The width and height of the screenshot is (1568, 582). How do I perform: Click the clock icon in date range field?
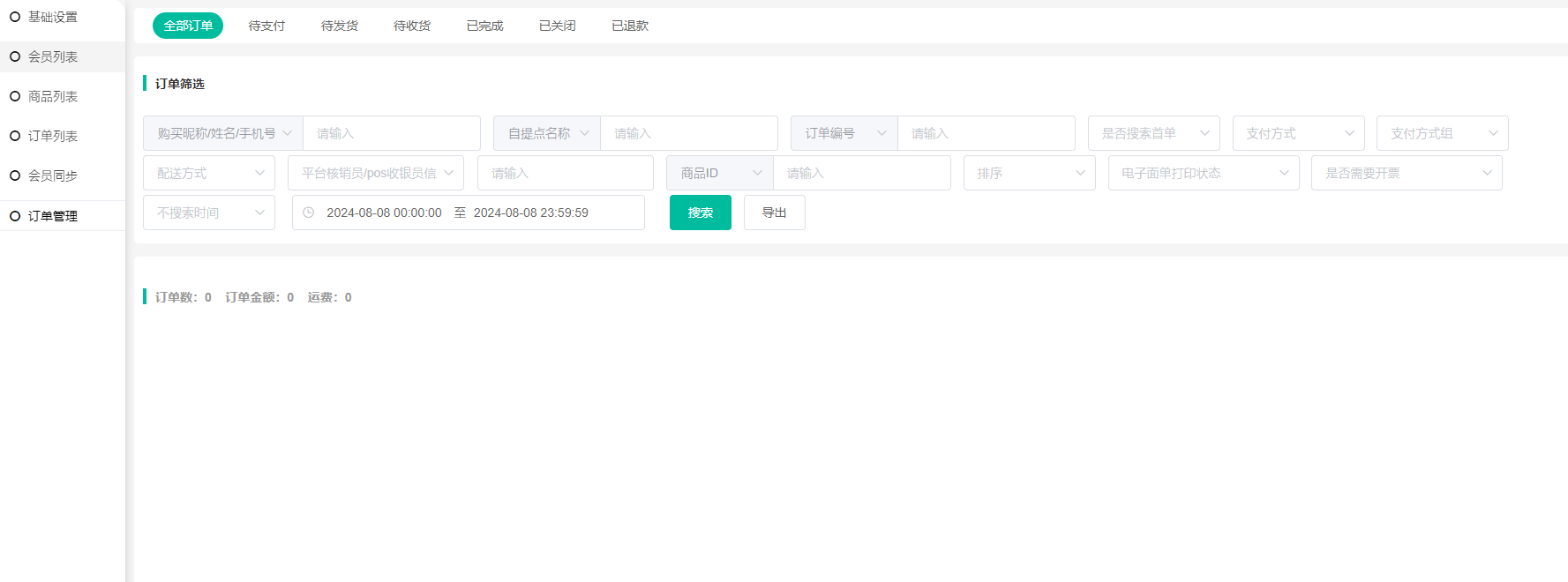pos(309,213)
